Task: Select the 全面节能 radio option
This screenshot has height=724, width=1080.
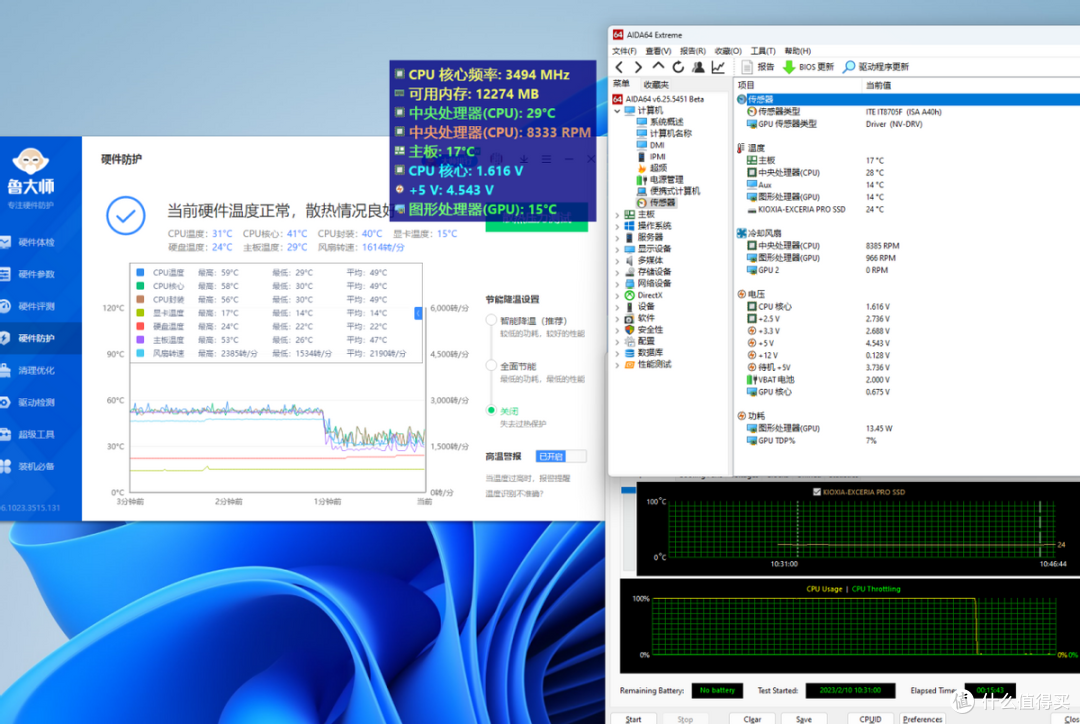Action: pyautogui.click(x=491, y=366)
